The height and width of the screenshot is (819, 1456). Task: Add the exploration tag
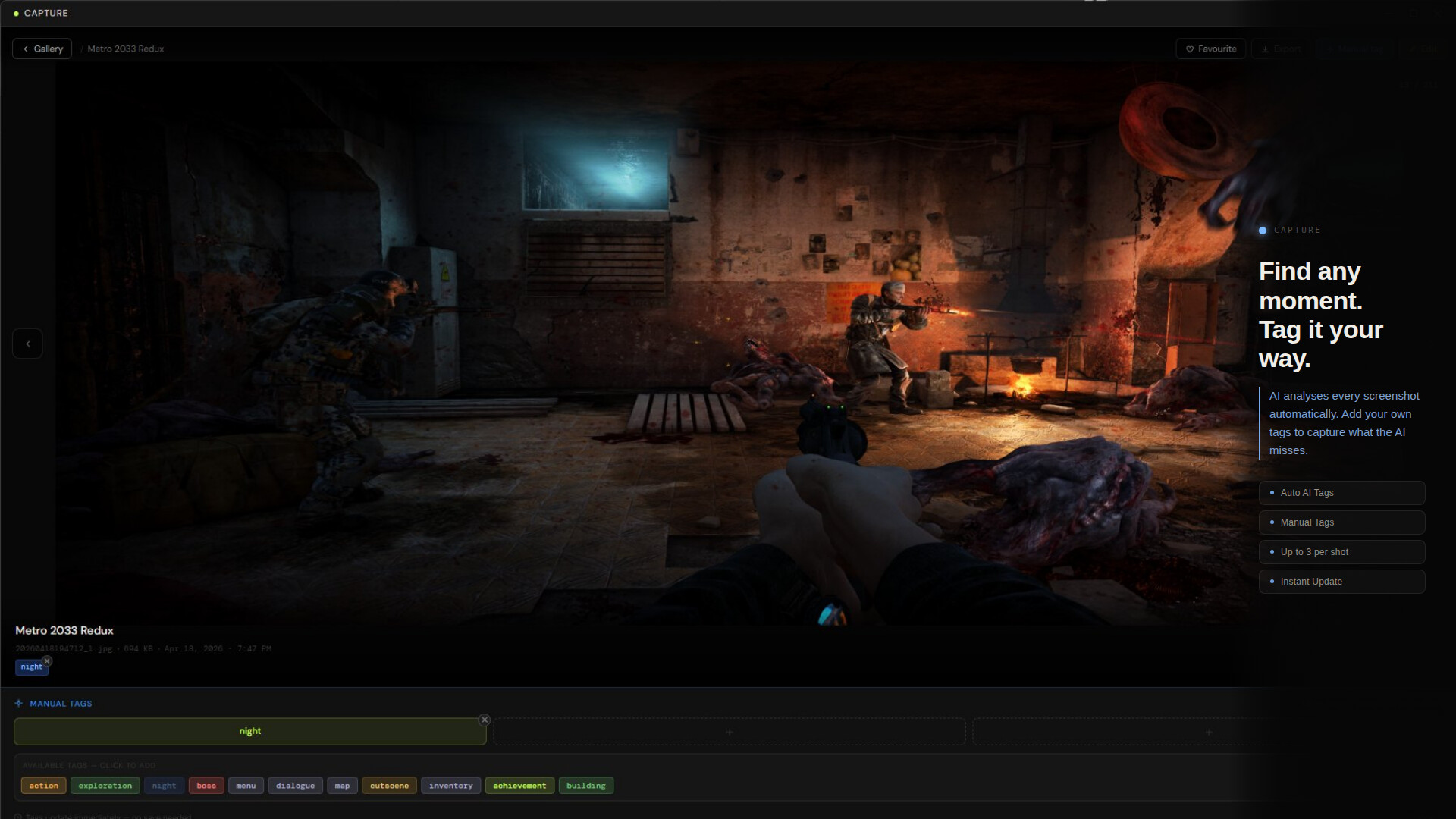tap(105, 786)
